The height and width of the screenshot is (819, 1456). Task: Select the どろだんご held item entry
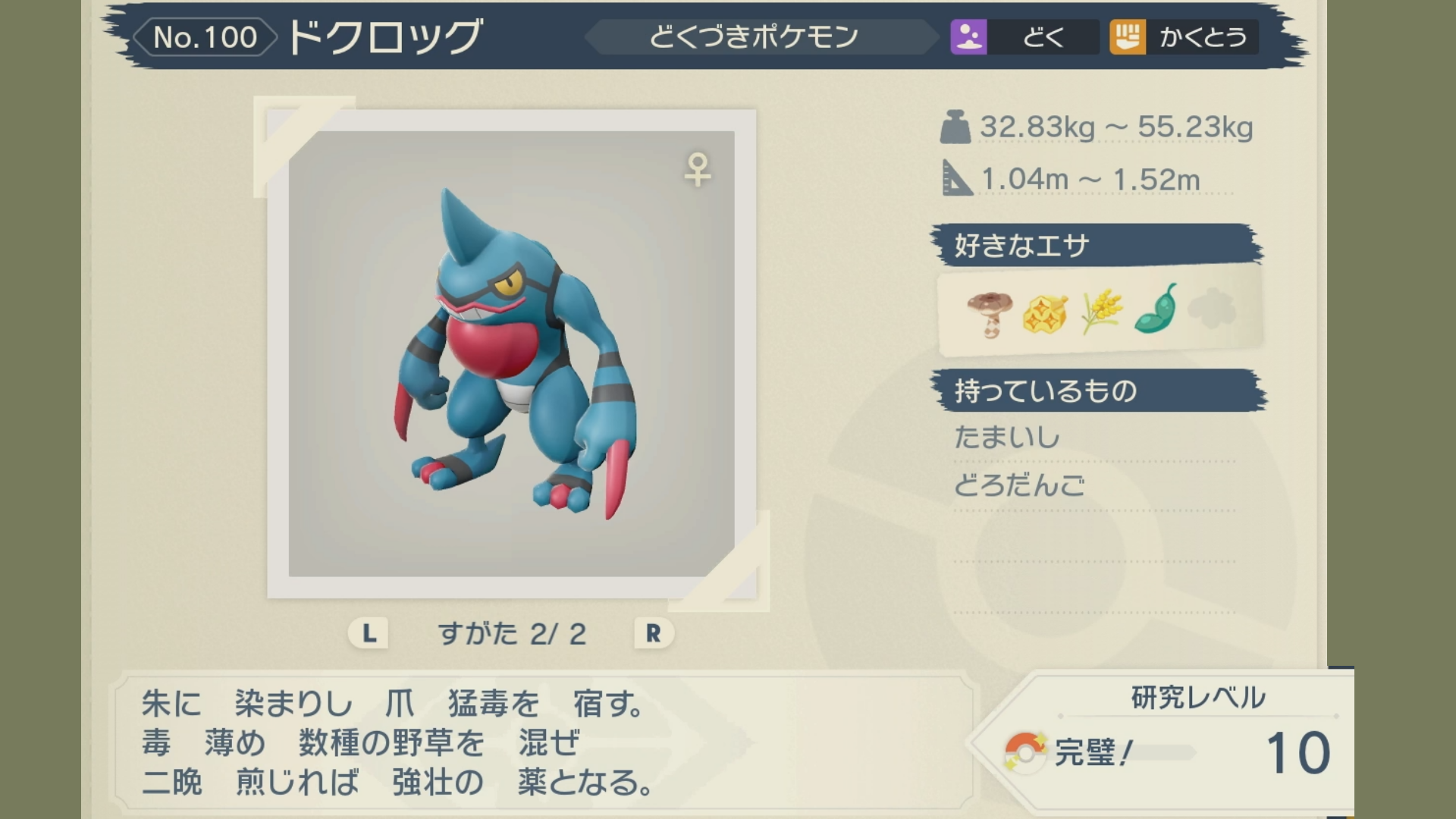point(1019,485)
